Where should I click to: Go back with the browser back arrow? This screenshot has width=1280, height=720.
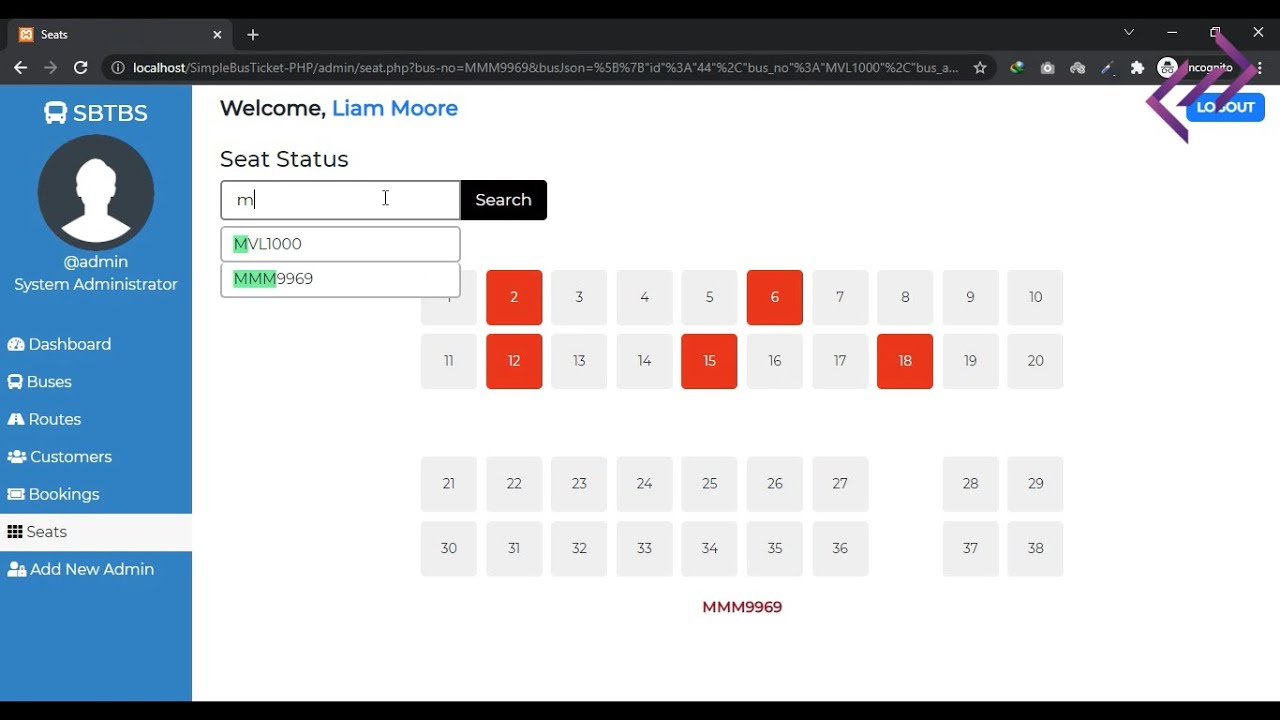tap(20, 68)
